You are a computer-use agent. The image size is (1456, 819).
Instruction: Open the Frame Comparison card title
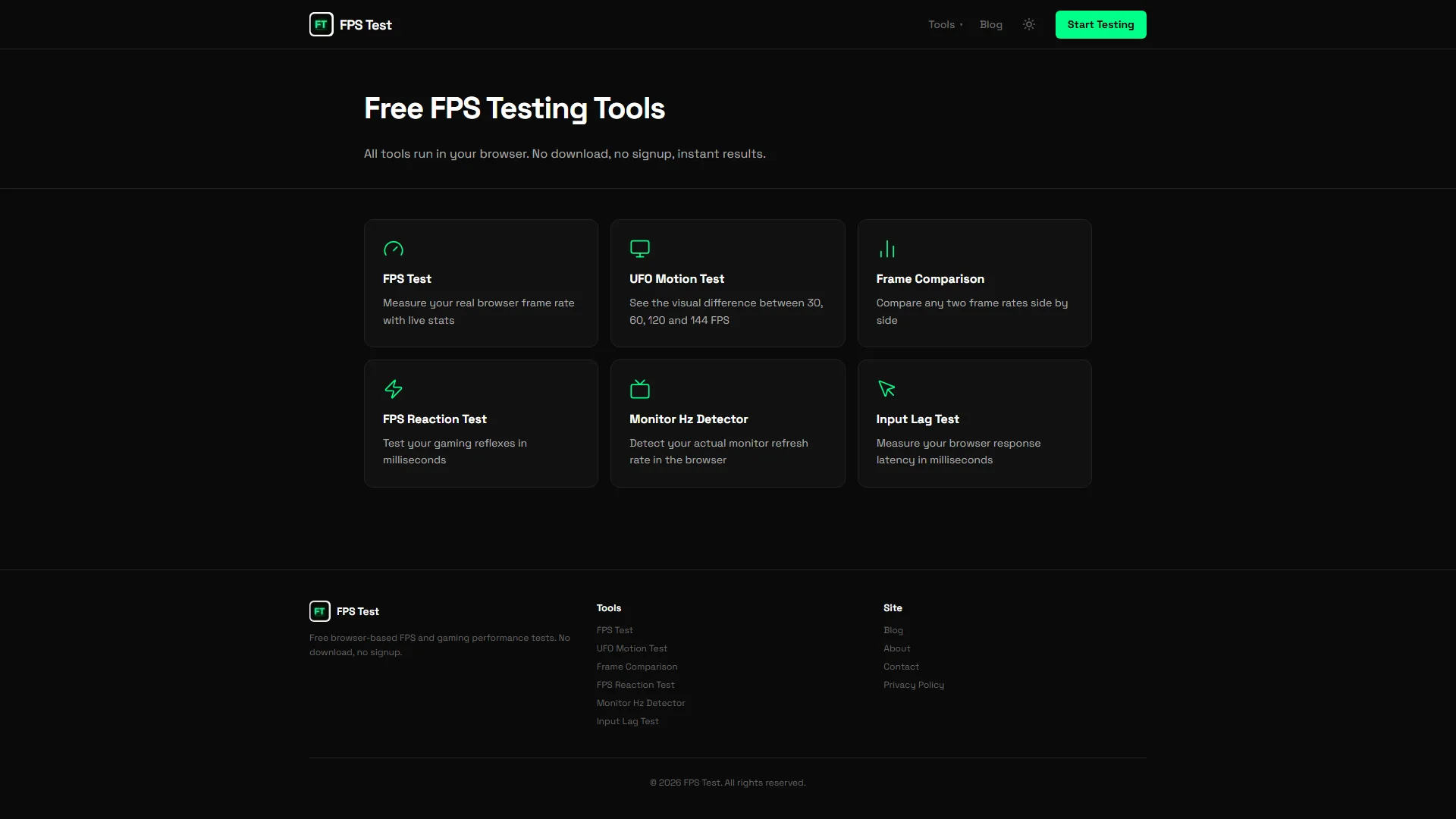930,279
